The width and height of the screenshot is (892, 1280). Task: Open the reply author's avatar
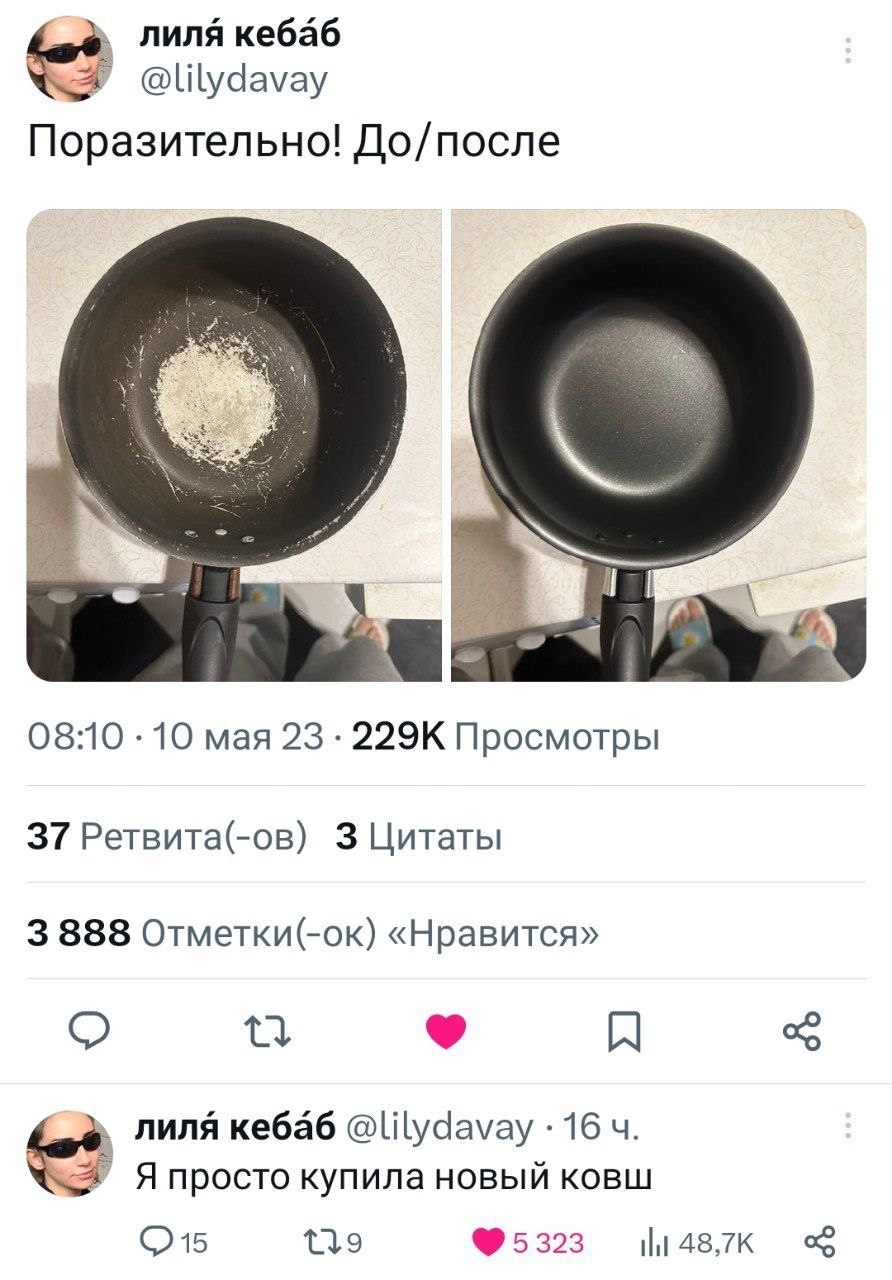69,1153
